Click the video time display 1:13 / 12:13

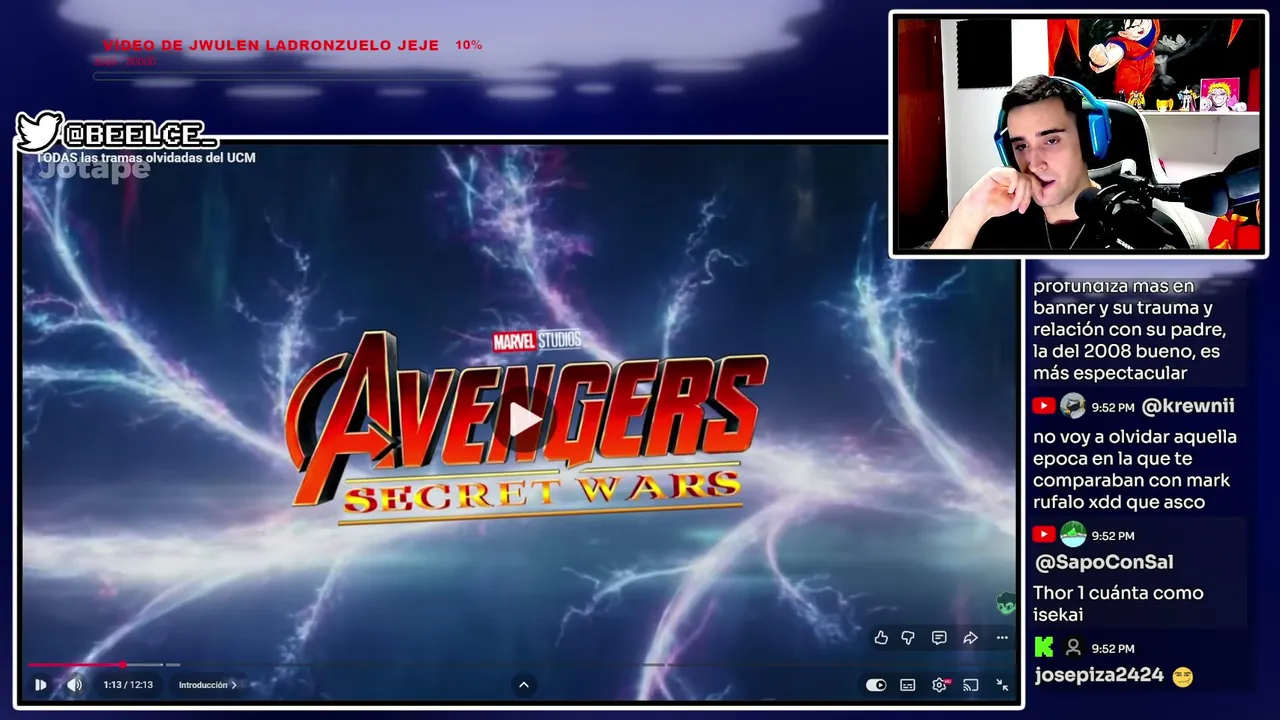tap(128, 685)
